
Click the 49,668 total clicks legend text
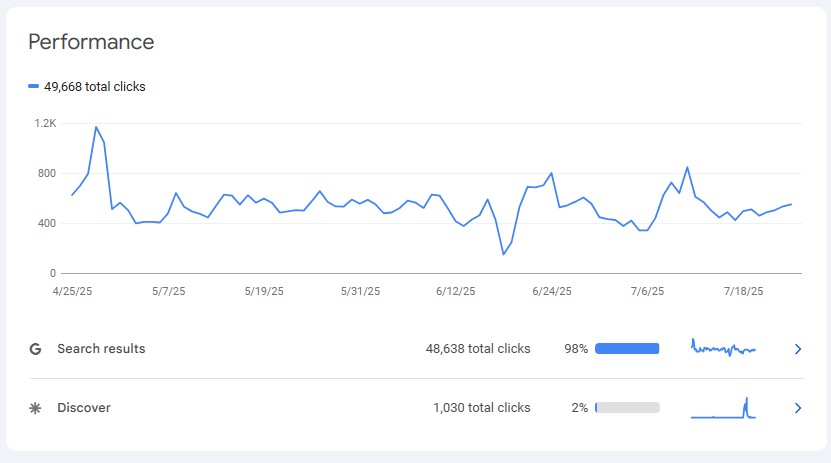[x=95, y=87]
